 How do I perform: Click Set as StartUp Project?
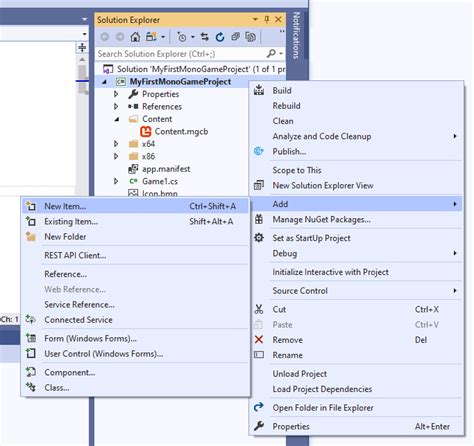point(356,238)
